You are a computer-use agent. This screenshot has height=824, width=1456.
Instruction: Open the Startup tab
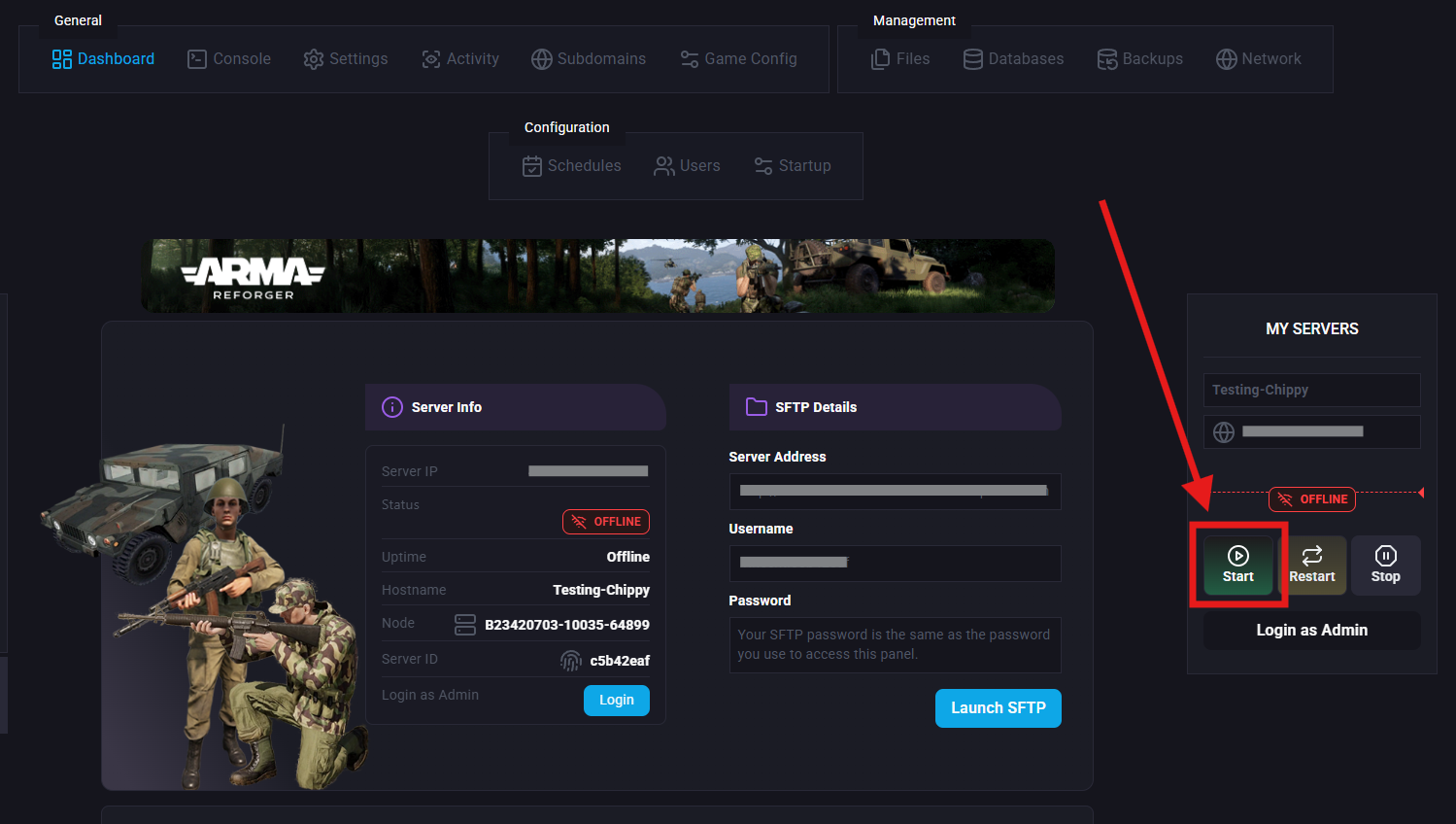793,166
